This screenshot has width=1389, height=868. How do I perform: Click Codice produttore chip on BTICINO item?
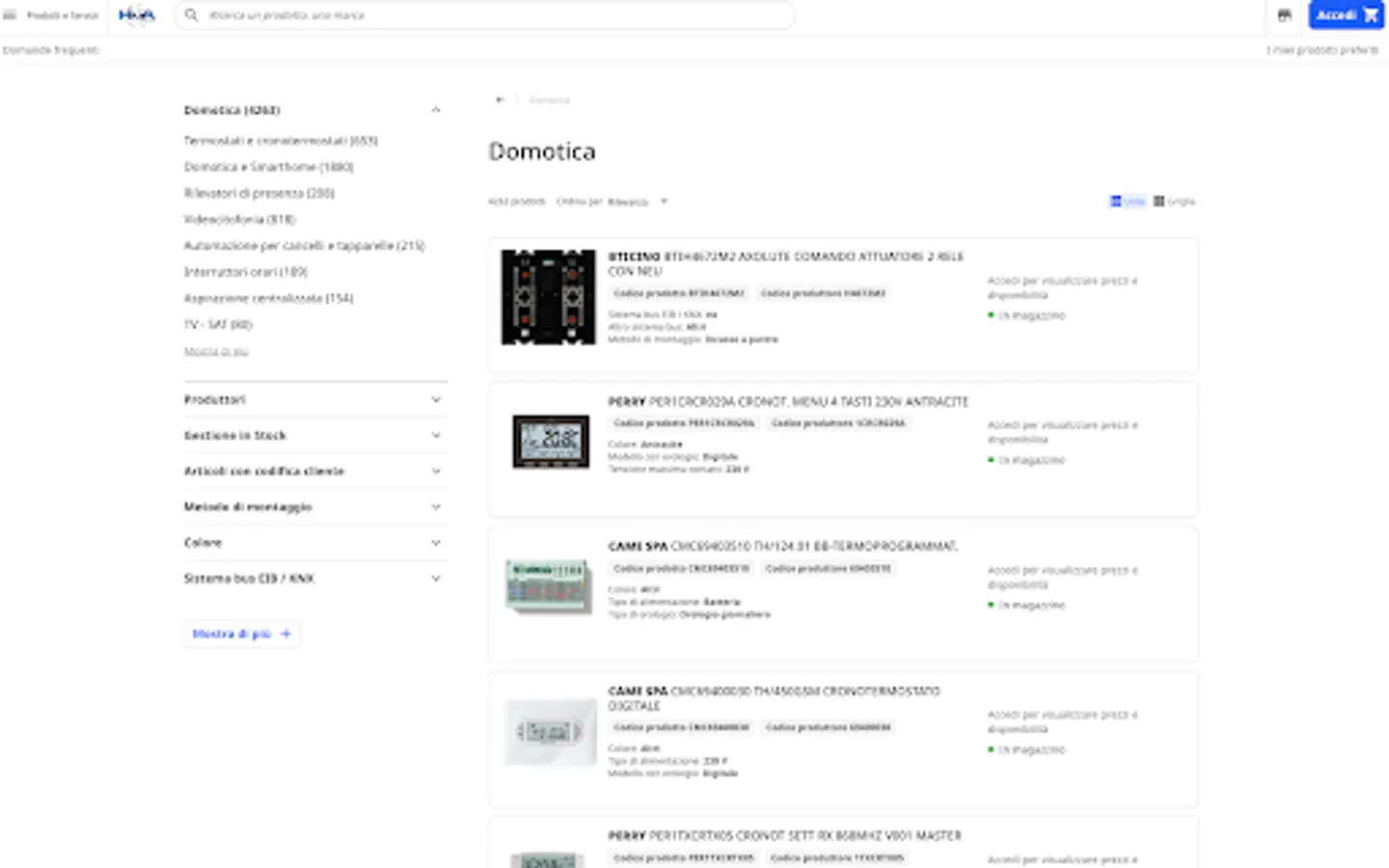[x=823, y=293]
